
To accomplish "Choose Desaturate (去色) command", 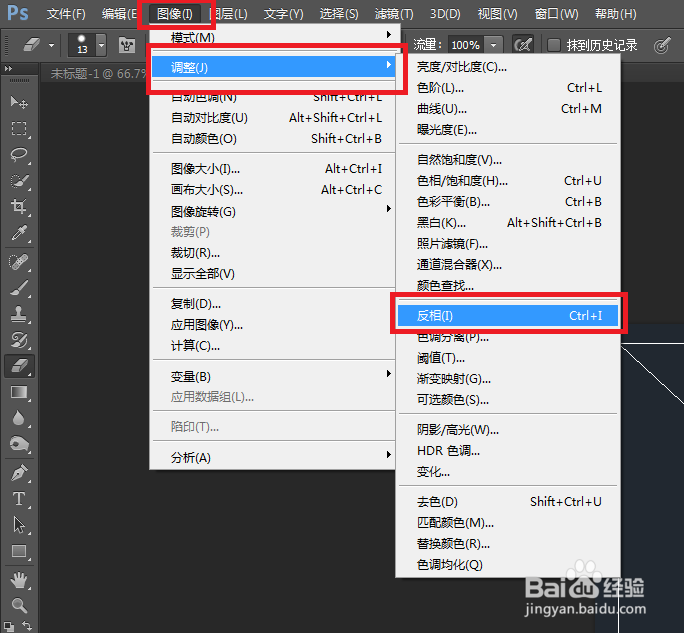I will click(508, 502).
